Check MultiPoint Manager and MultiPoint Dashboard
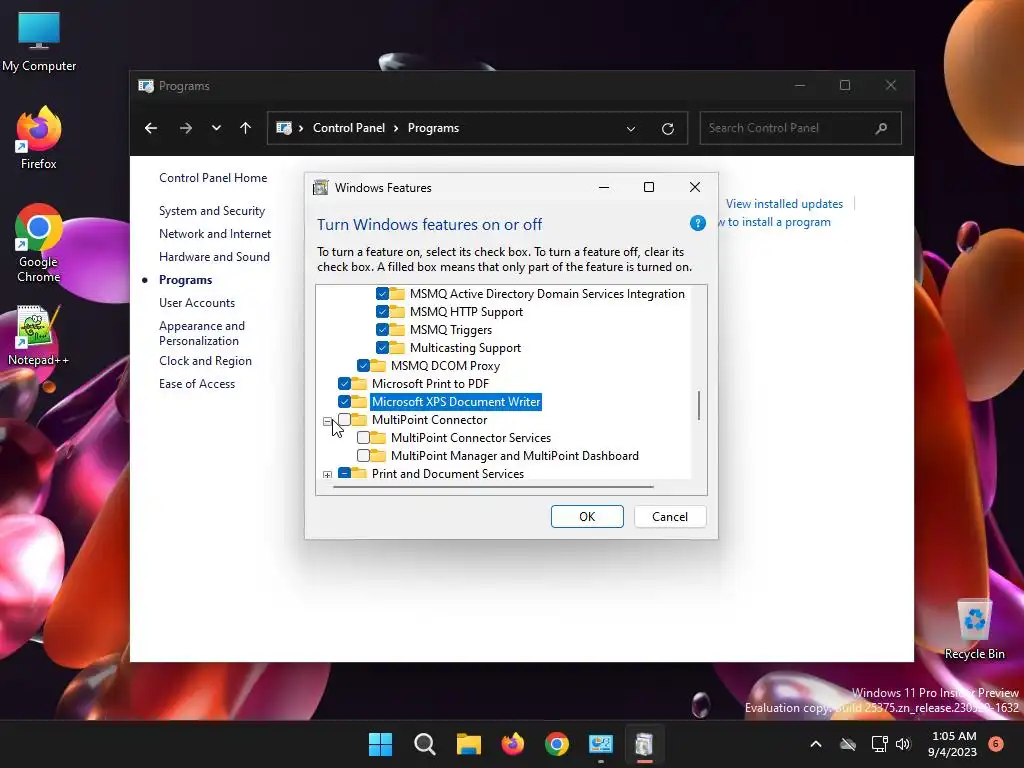This screenshot has width=1024, height=768. 364,455
